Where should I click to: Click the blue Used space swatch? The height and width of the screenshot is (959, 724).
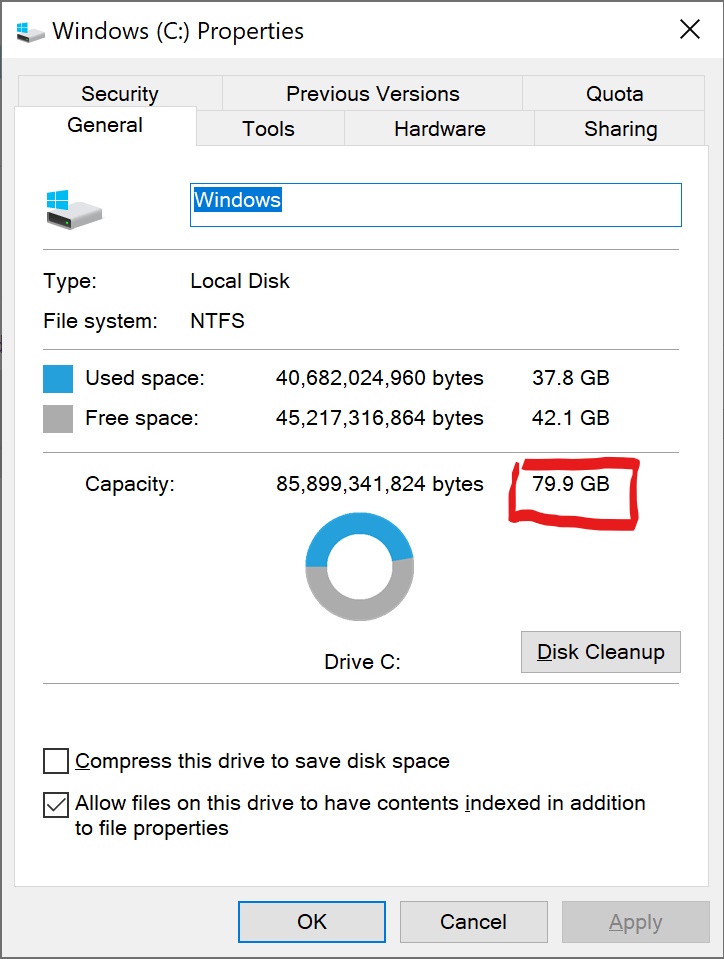pyautogui.click(x=58, y=379)
